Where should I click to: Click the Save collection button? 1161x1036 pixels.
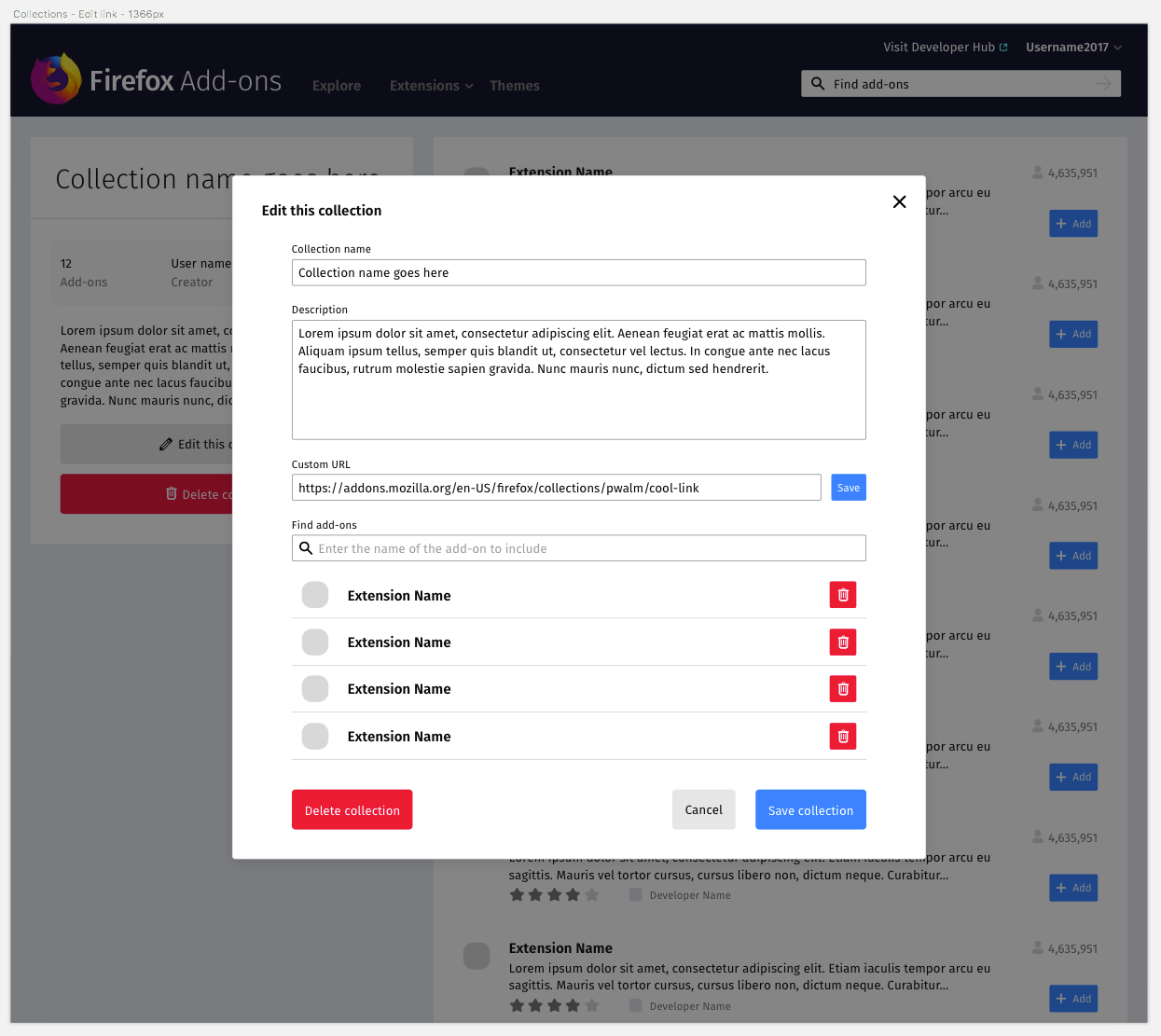tap(809, 809)
